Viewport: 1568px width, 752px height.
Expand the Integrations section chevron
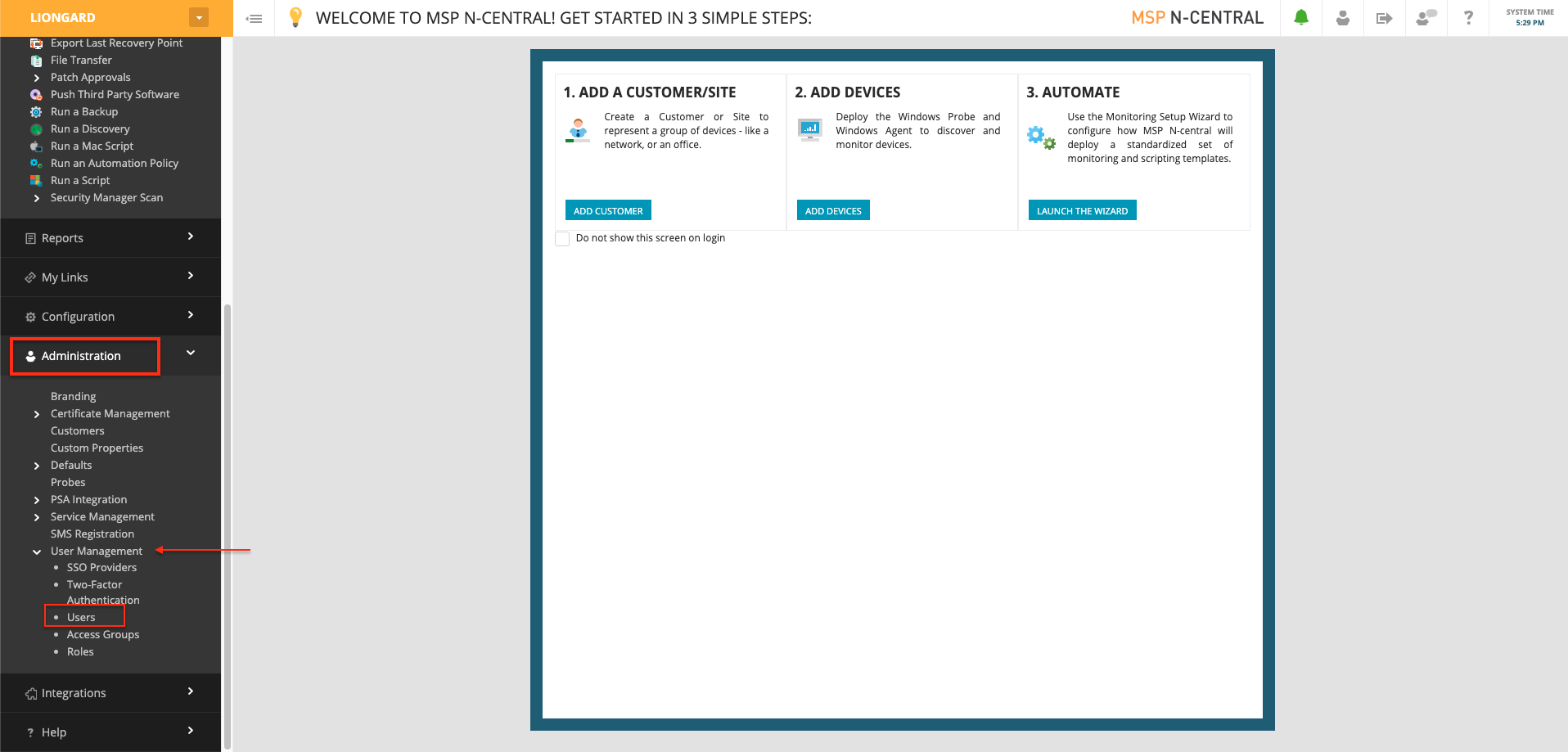point(191,691)
